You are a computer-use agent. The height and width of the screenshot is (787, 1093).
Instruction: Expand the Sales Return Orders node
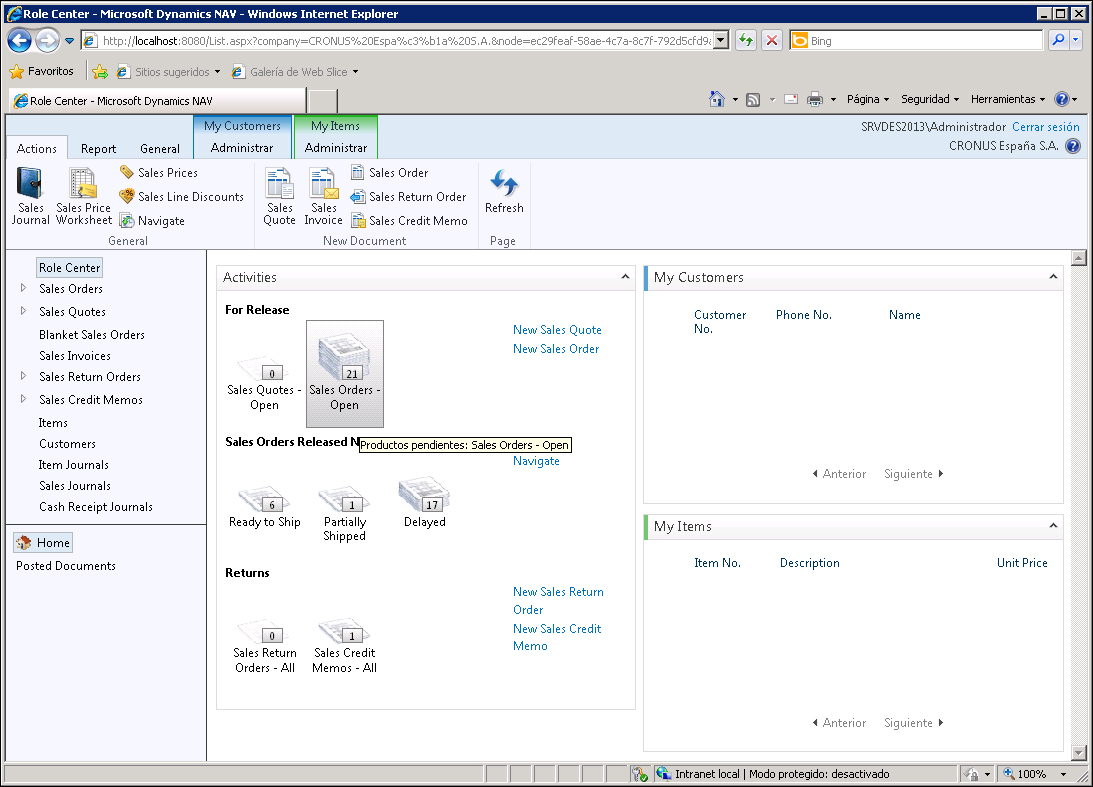pyautogui.click(x=23, y=376)
